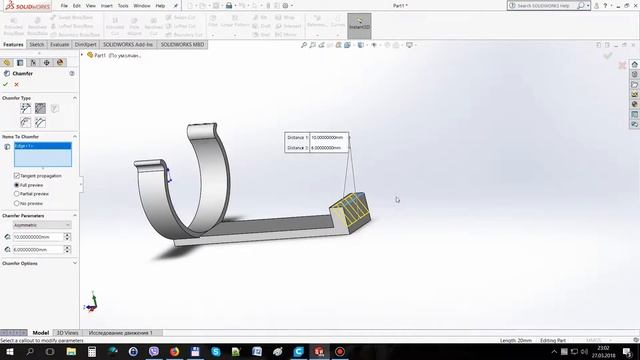Click the Distance 2 field in the left panel
This screenshot has width=640, height=360.
38,249
